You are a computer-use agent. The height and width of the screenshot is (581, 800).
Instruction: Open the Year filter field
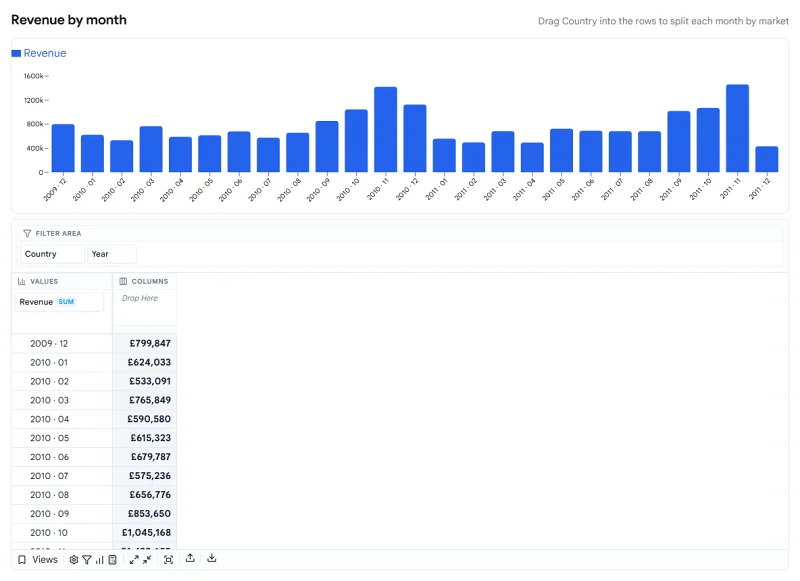(112, 254)
